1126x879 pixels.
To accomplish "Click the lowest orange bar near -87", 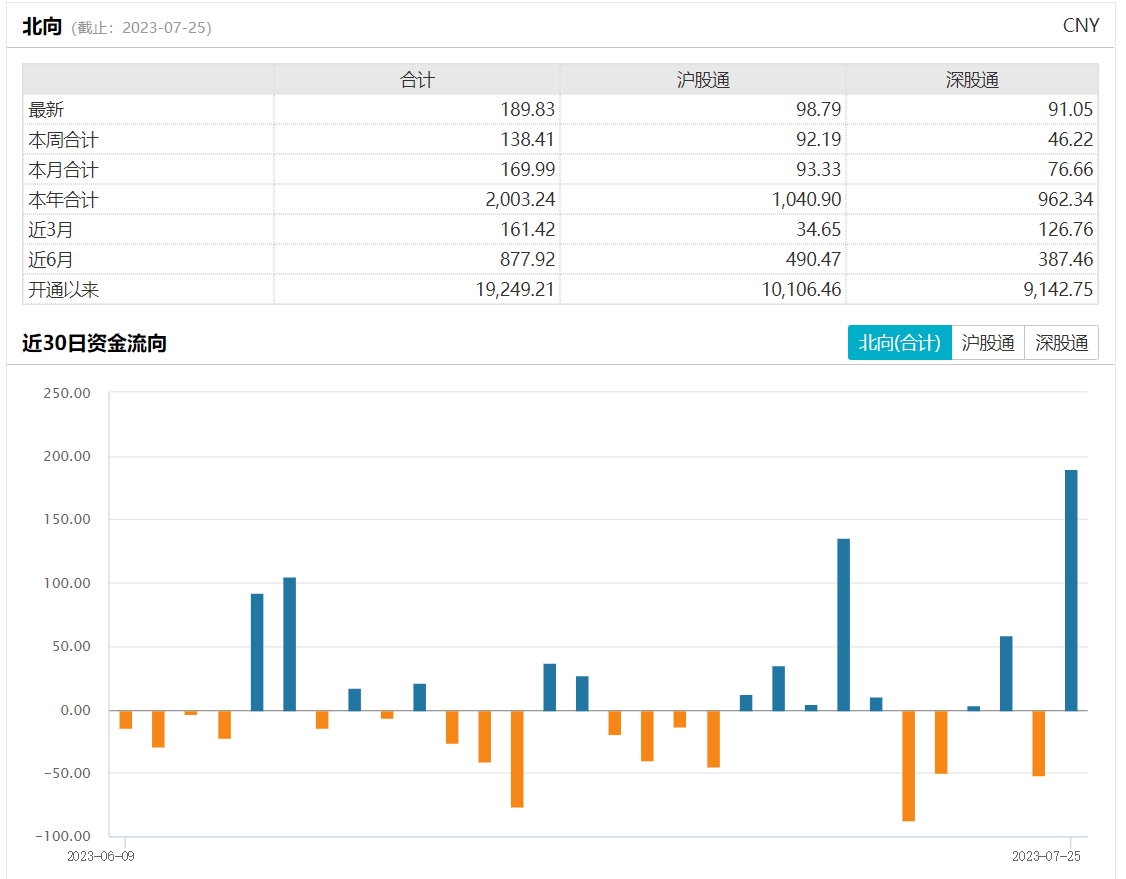I will click(x=908, y=765).
